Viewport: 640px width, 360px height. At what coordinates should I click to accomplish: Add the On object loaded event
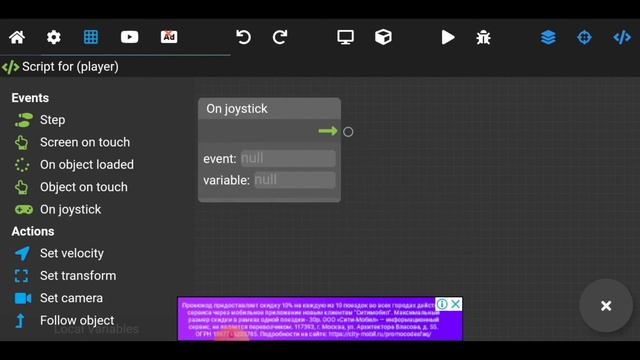[x=87, y=165]
